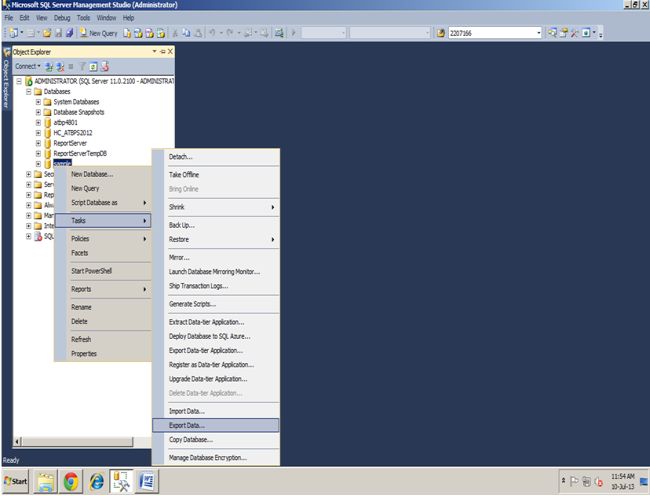650x496 pixels.
Task: Click Connect Object Explorer icon
Action: coord(49,66)
